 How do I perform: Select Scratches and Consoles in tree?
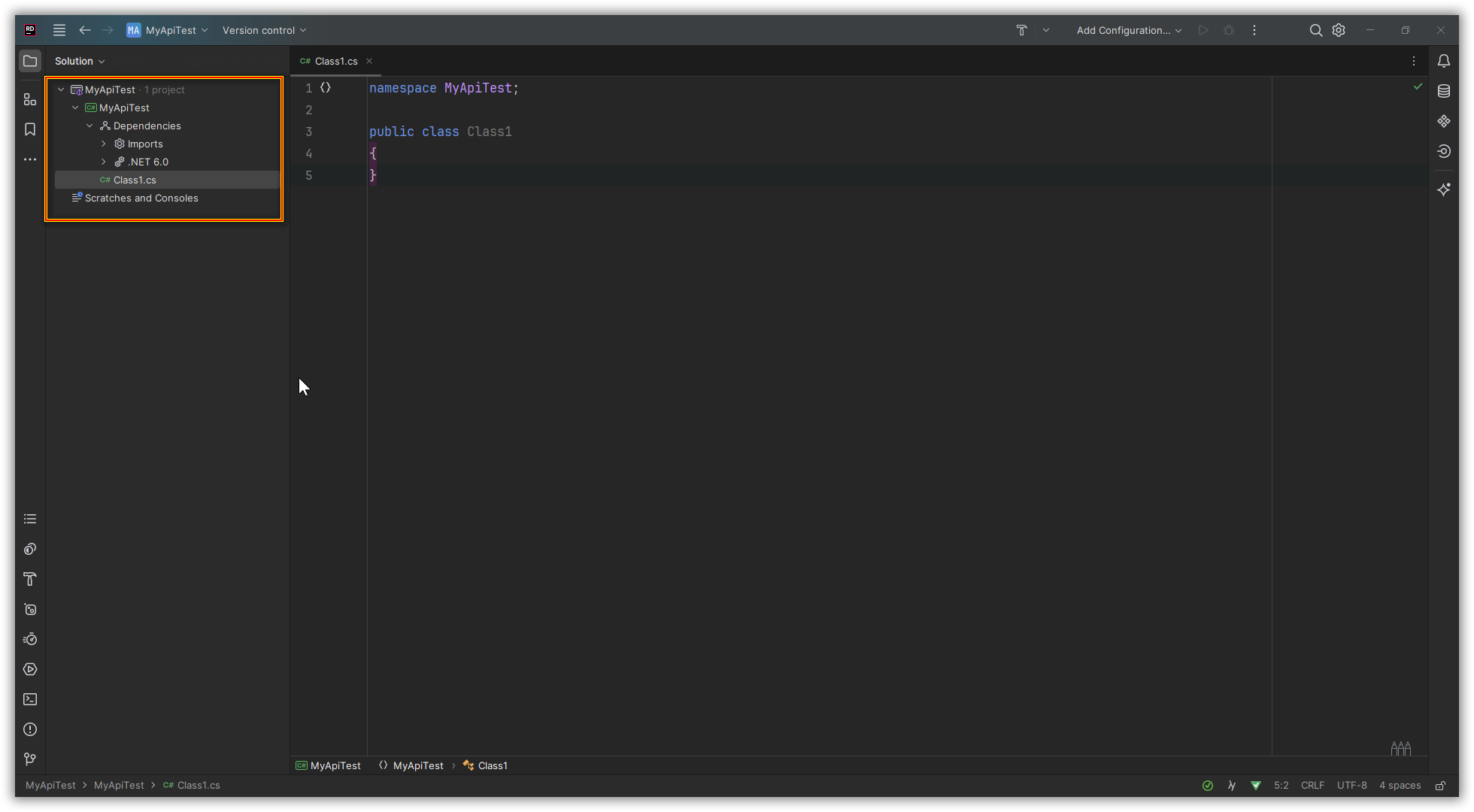[141, 198]
